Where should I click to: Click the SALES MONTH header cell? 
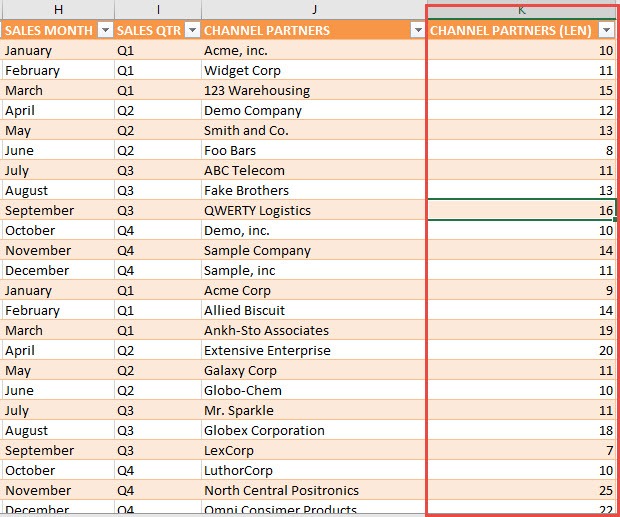[x=58, y=30]
